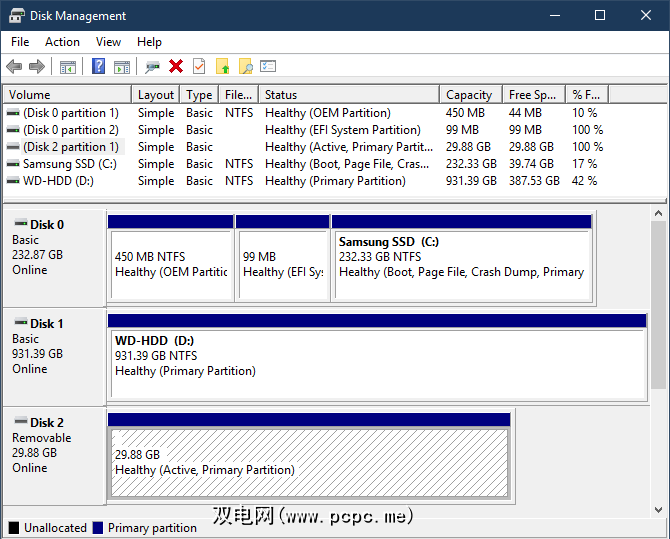Toggle the Show/Hide Console Tree icon

68,67
